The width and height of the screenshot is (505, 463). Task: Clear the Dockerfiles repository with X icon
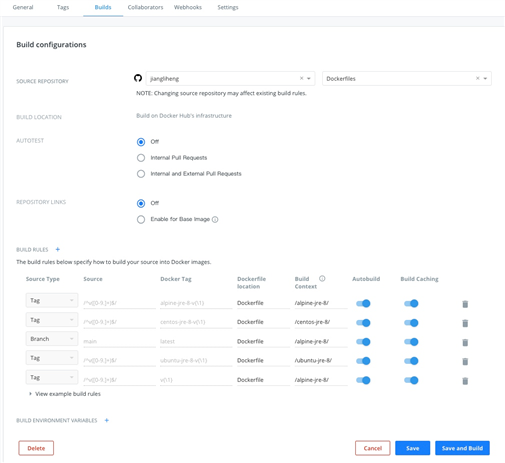pyautogui.click(x=477, y=78)
